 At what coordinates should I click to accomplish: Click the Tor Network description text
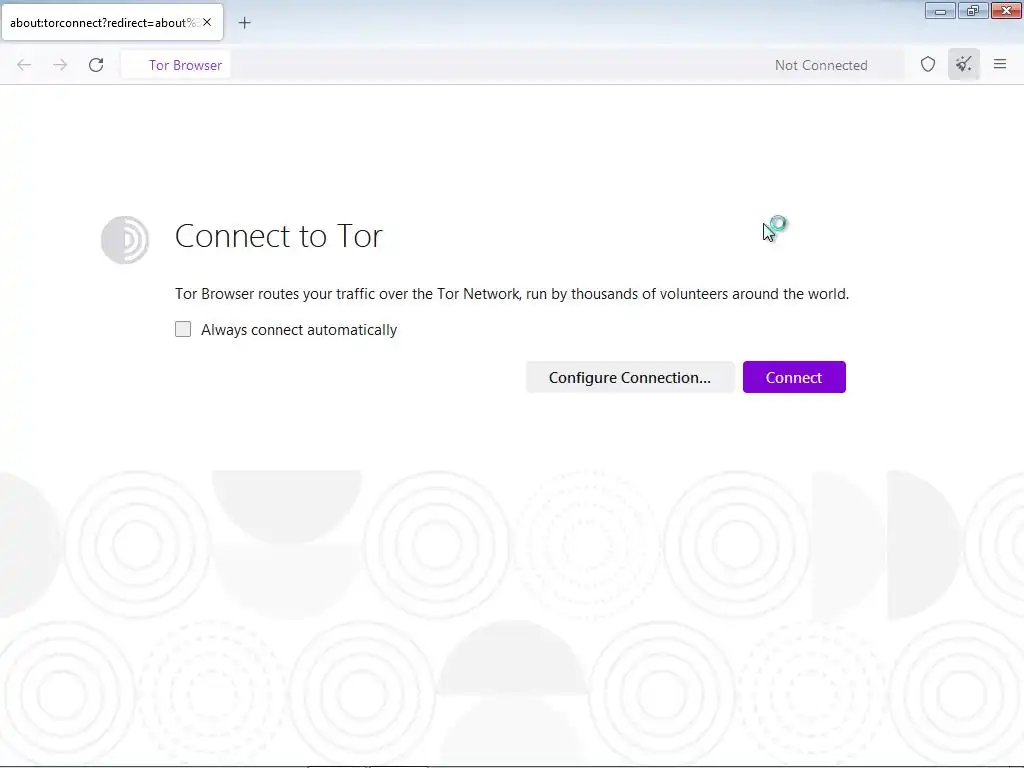(x=512, y=294)
